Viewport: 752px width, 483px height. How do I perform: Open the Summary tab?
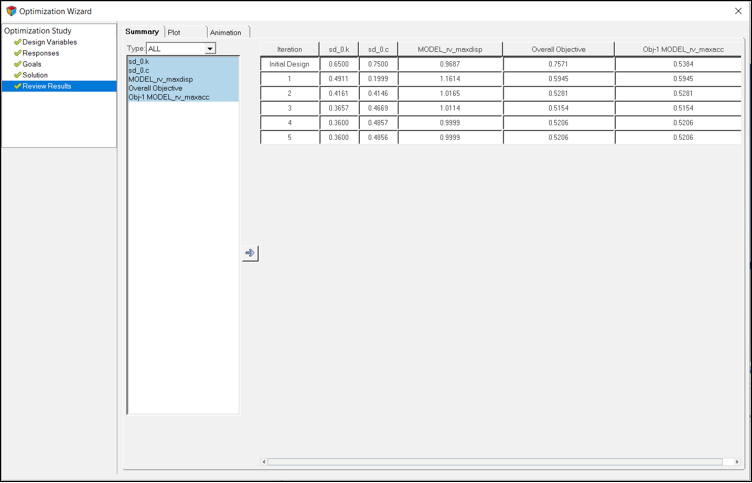tap(142, 32)
